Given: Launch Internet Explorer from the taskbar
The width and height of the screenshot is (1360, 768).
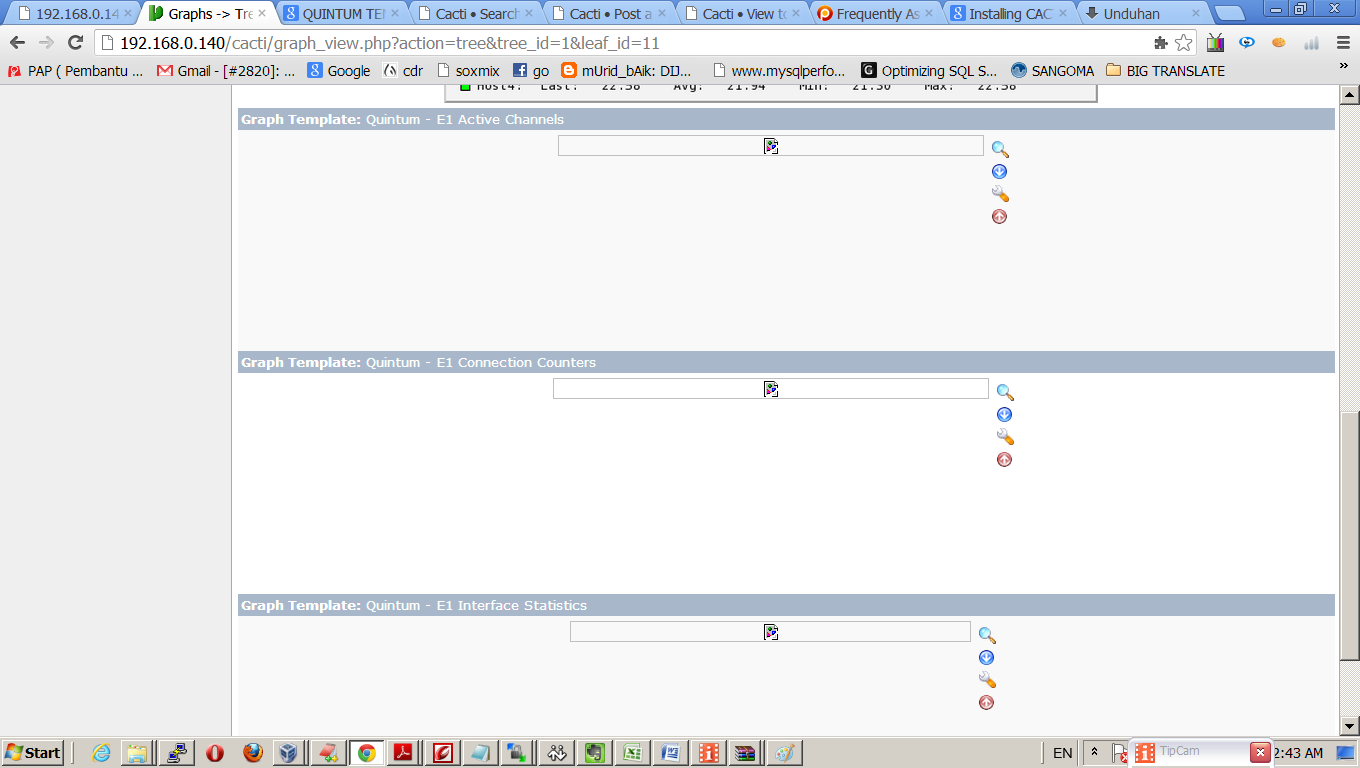Looking at the screenshot, I should click(x=101, y=753).
